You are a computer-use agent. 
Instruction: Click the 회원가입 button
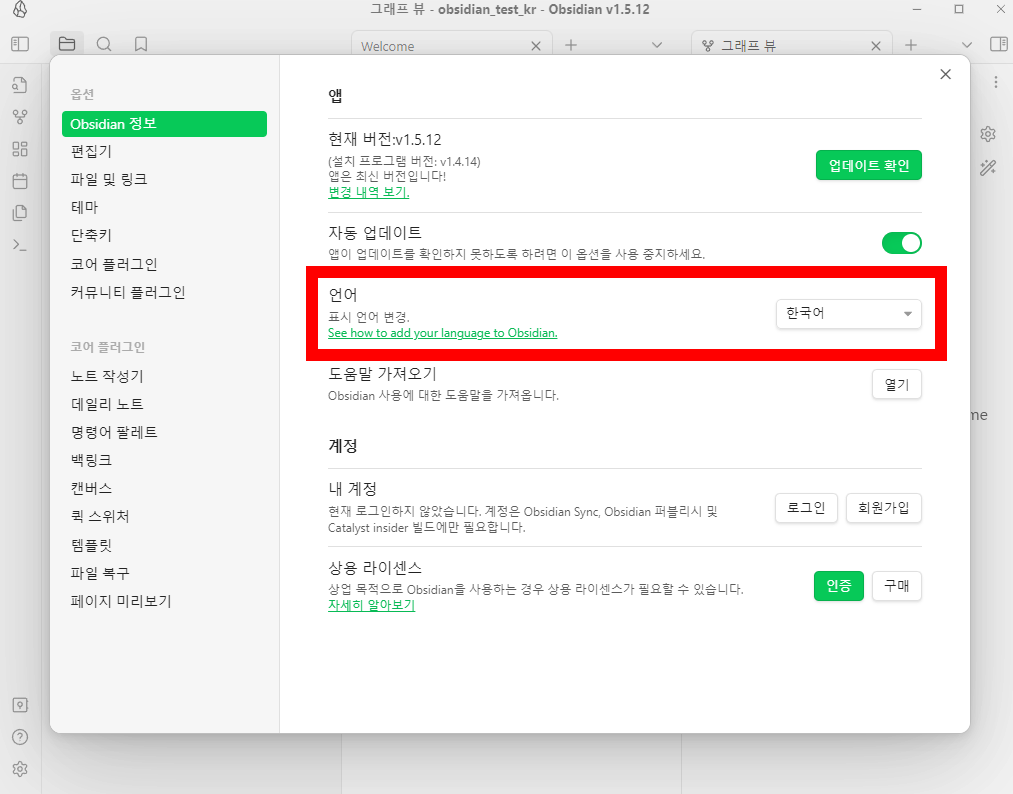tap(884, 508)
